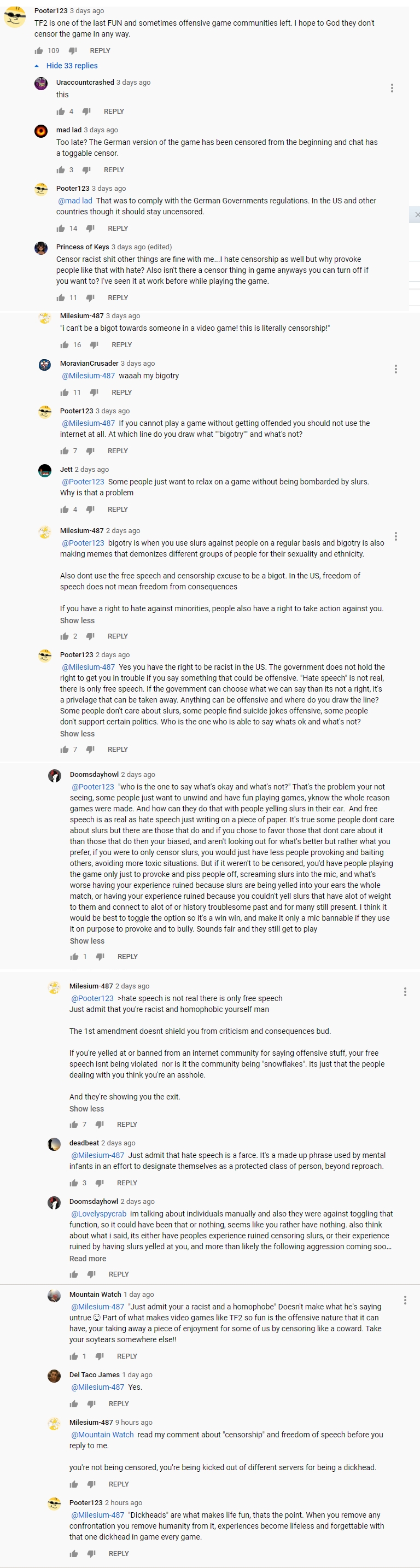Image resolution: width=420 pixels, height=1568 pixels.
Task: Open options menu on MoravianCrusader's reply
Action: [x=395, y=369]
